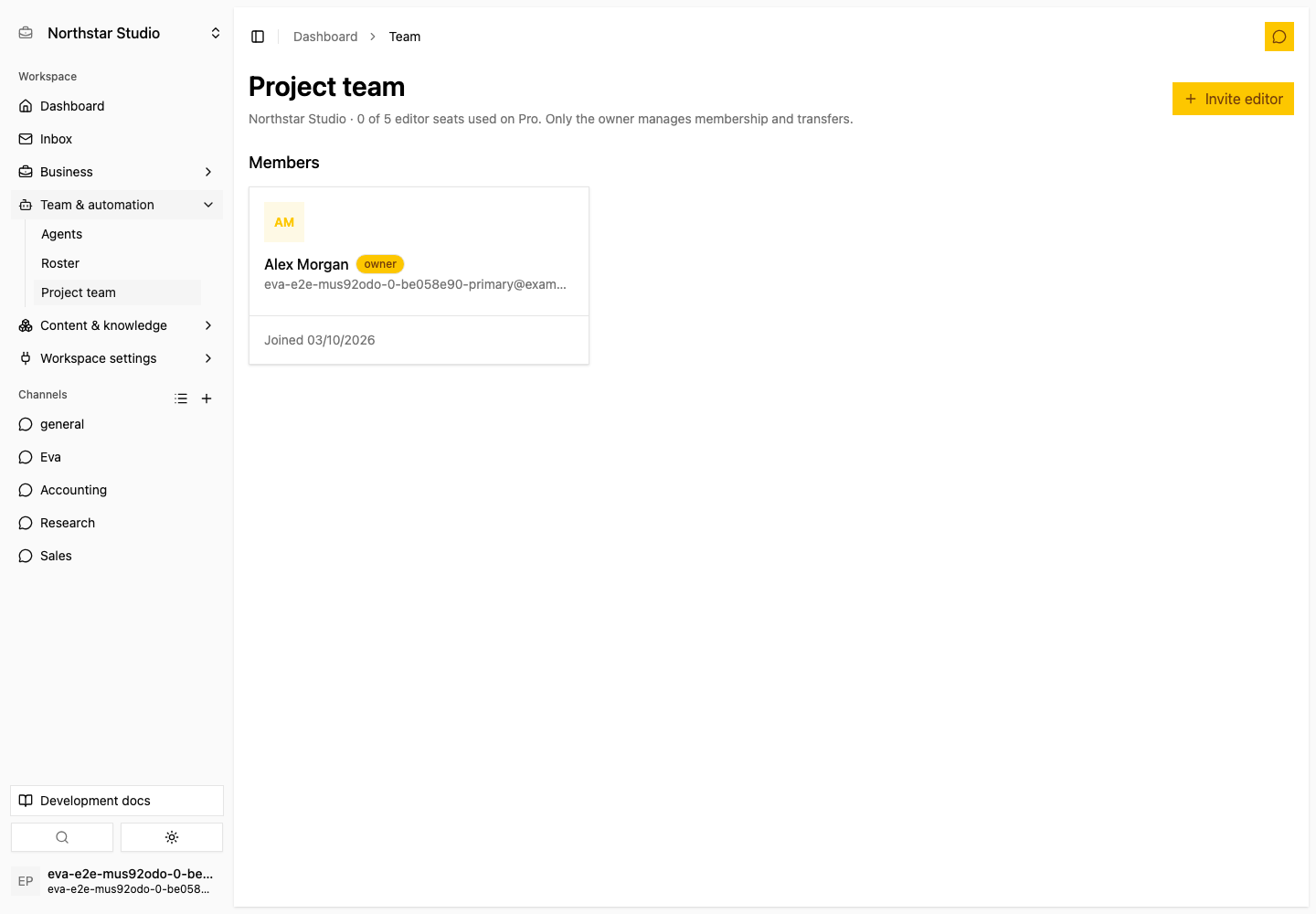Viewport: 1316px width, 914px height.
Task: Click the Project team page title
Action: click(327, 87)
